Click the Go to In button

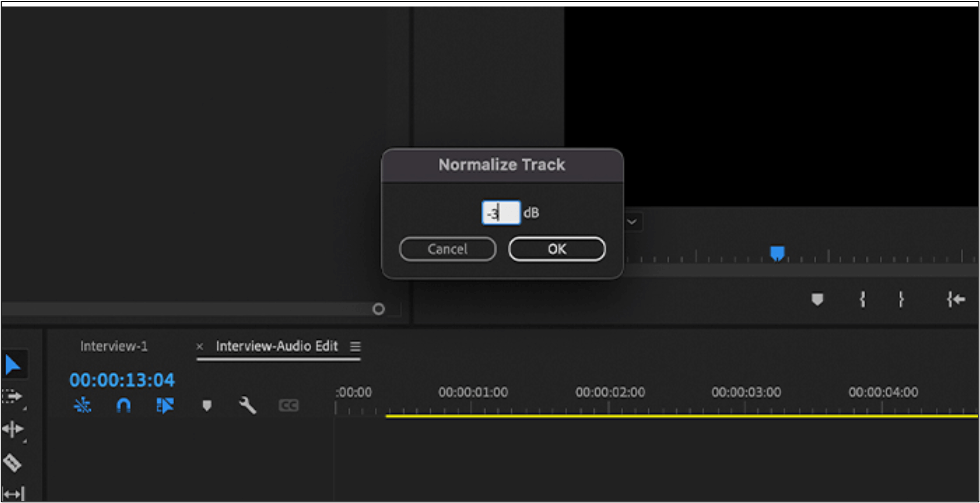tap(956, 300)
